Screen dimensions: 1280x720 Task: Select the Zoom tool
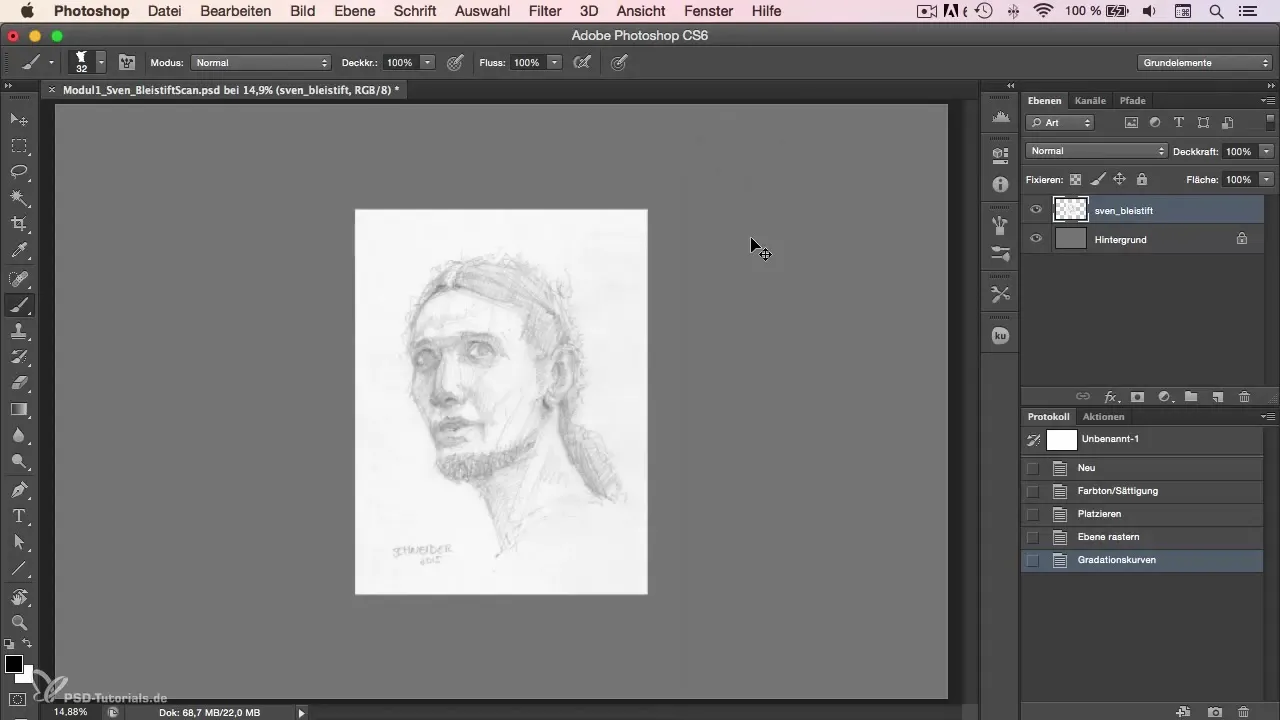point(19,623)
